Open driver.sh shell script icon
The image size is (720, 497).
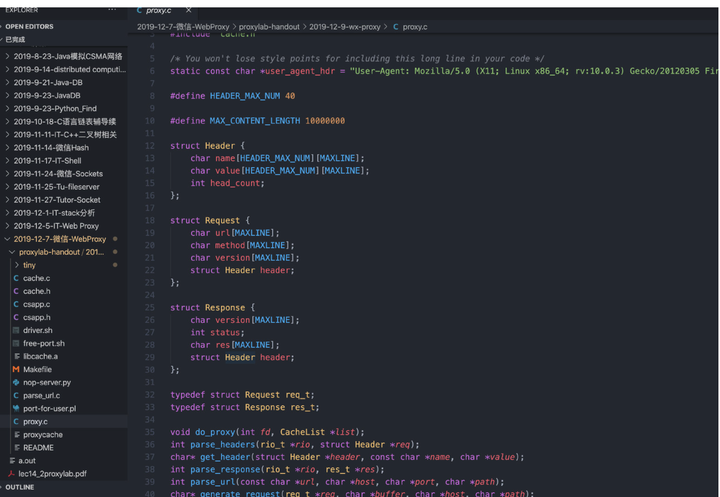coord(16,330)
